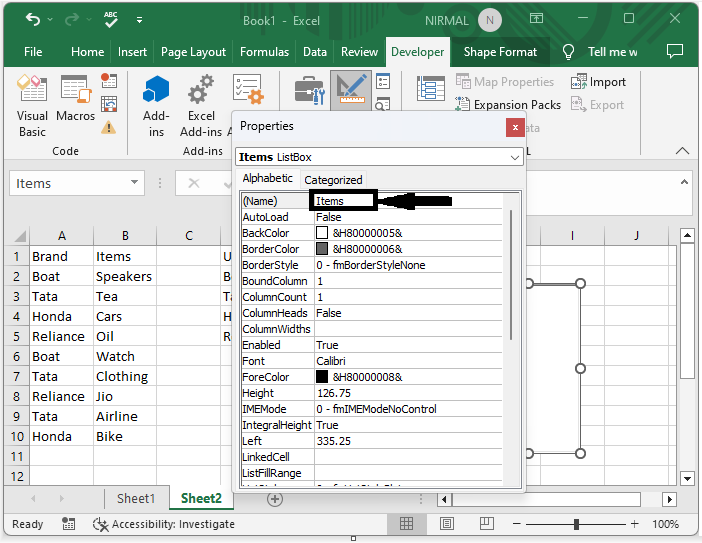702x543 pixels.
Task: Open the Name Box dropdown arrow
Action: tap(135, 183)
